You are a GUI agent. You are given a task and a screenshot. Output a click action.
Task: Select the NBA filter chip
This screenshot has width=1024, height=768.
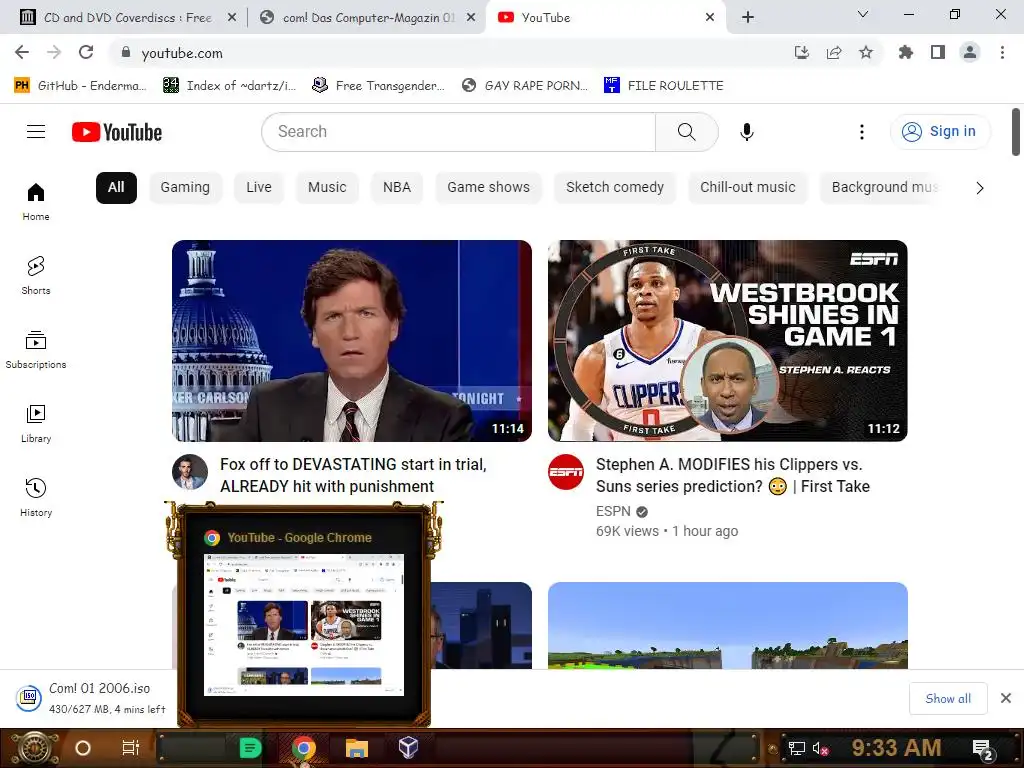(397, 187)
